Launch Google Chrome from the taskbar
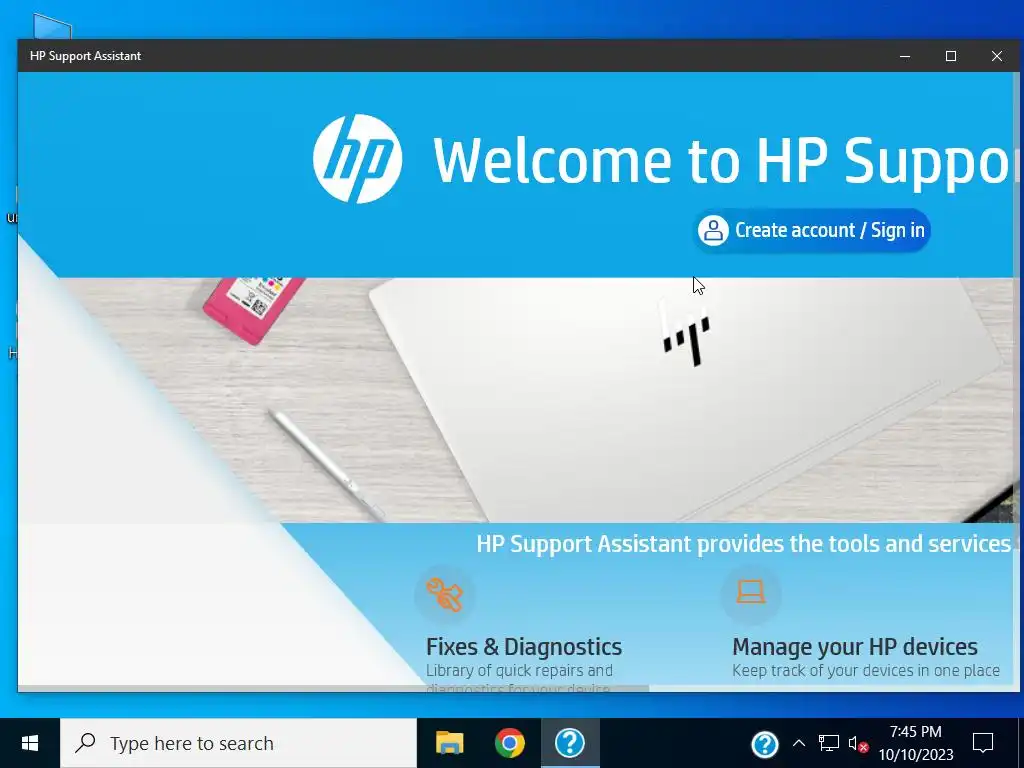This screenshot has width=1024, height=768. 509,743
